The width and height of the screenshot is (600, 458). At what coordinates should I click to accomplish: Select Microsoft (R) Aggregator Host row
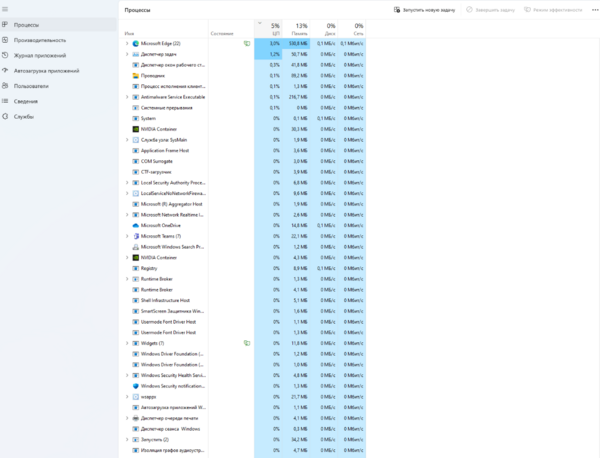pyautogui.click(x=243, y=204)
